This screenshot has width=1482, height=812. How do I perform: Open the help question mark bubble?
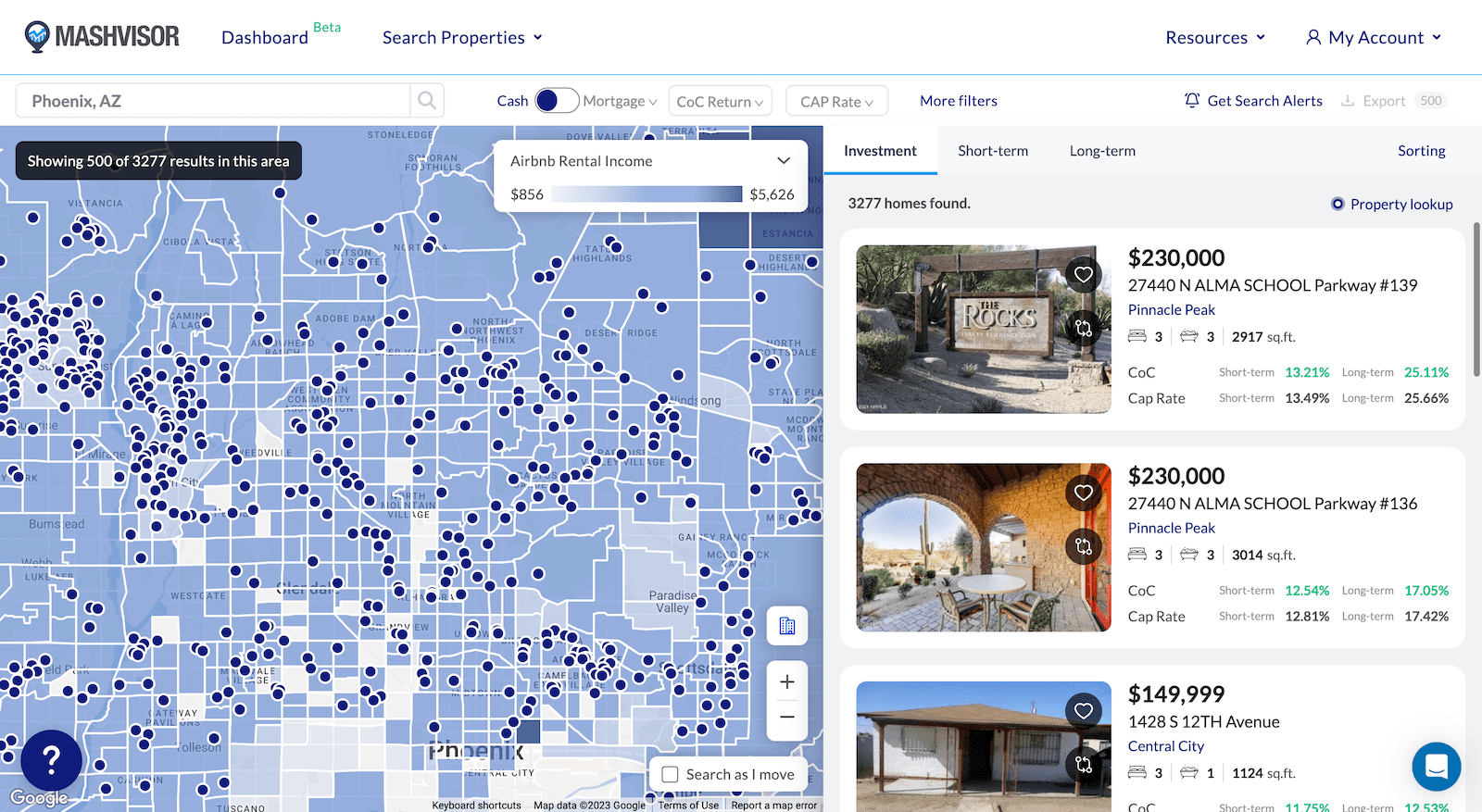coord(52,760)
